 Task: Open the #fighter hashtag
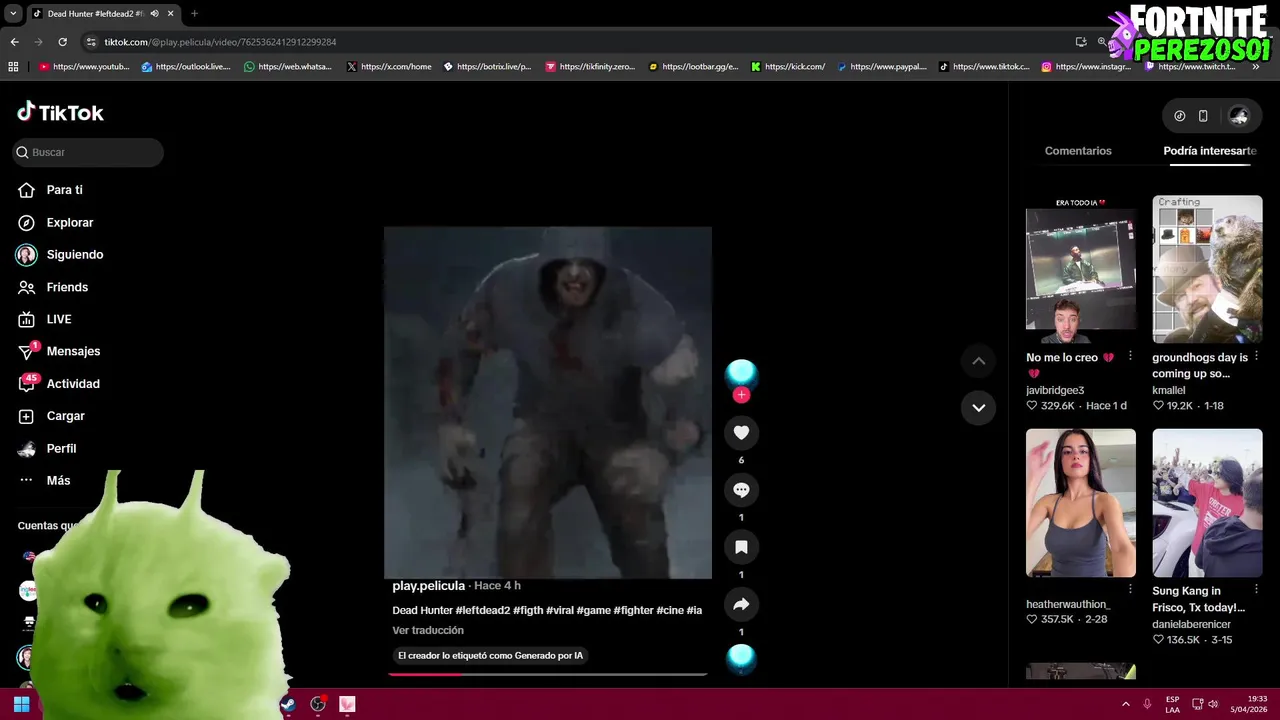pos(633,611)
